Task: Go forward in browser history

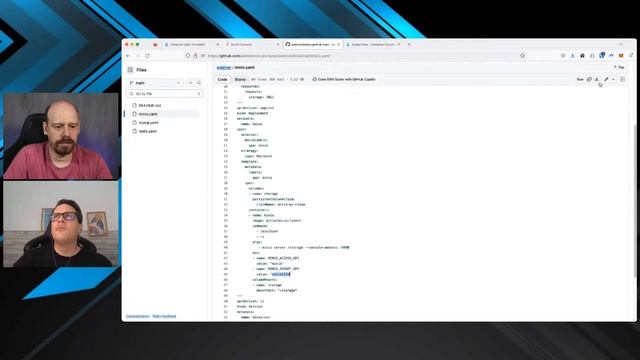Action: point(138,56)
